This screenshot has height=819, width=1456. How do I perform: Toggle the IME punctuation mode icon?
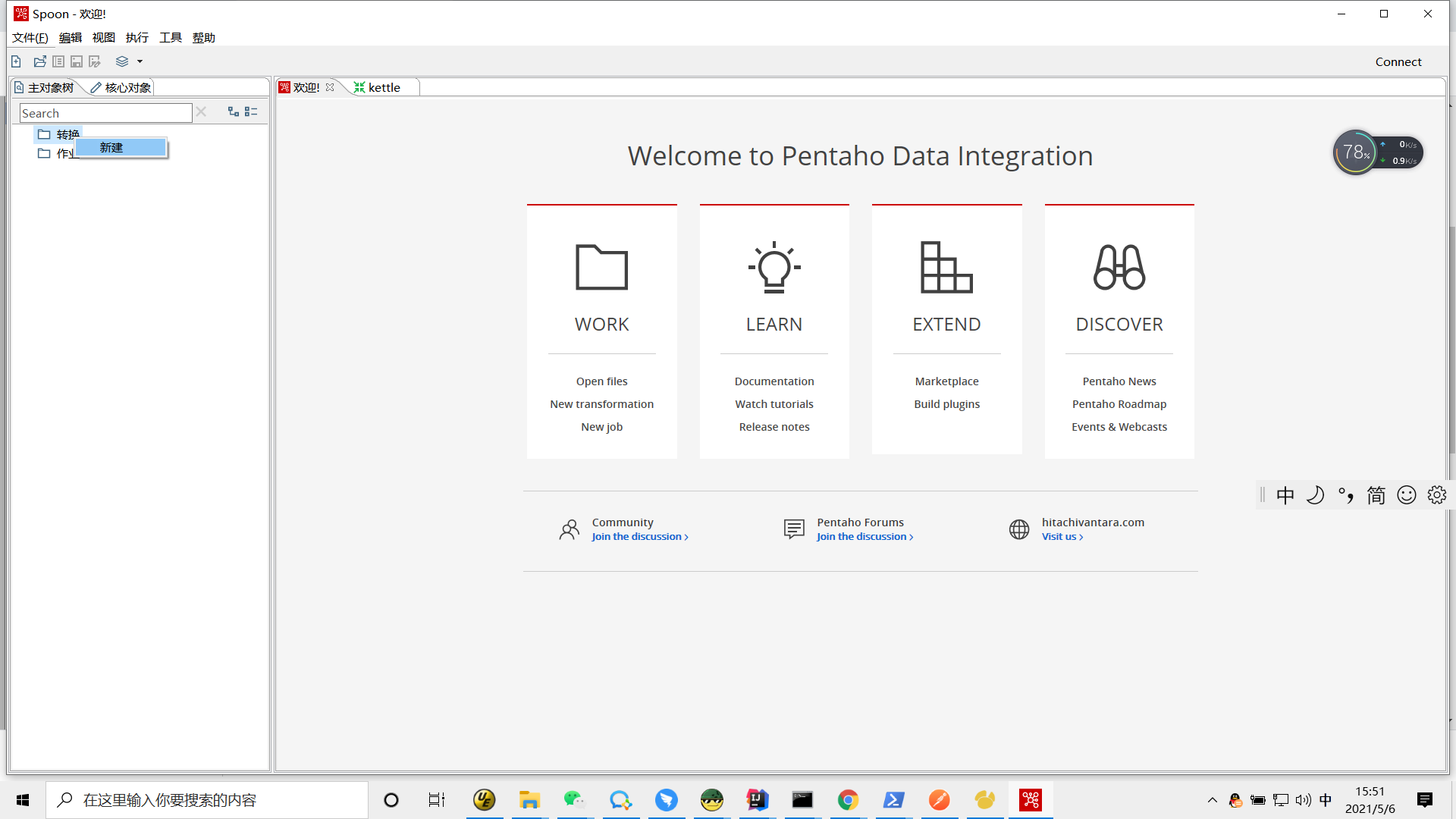[x=1345, y=495]
